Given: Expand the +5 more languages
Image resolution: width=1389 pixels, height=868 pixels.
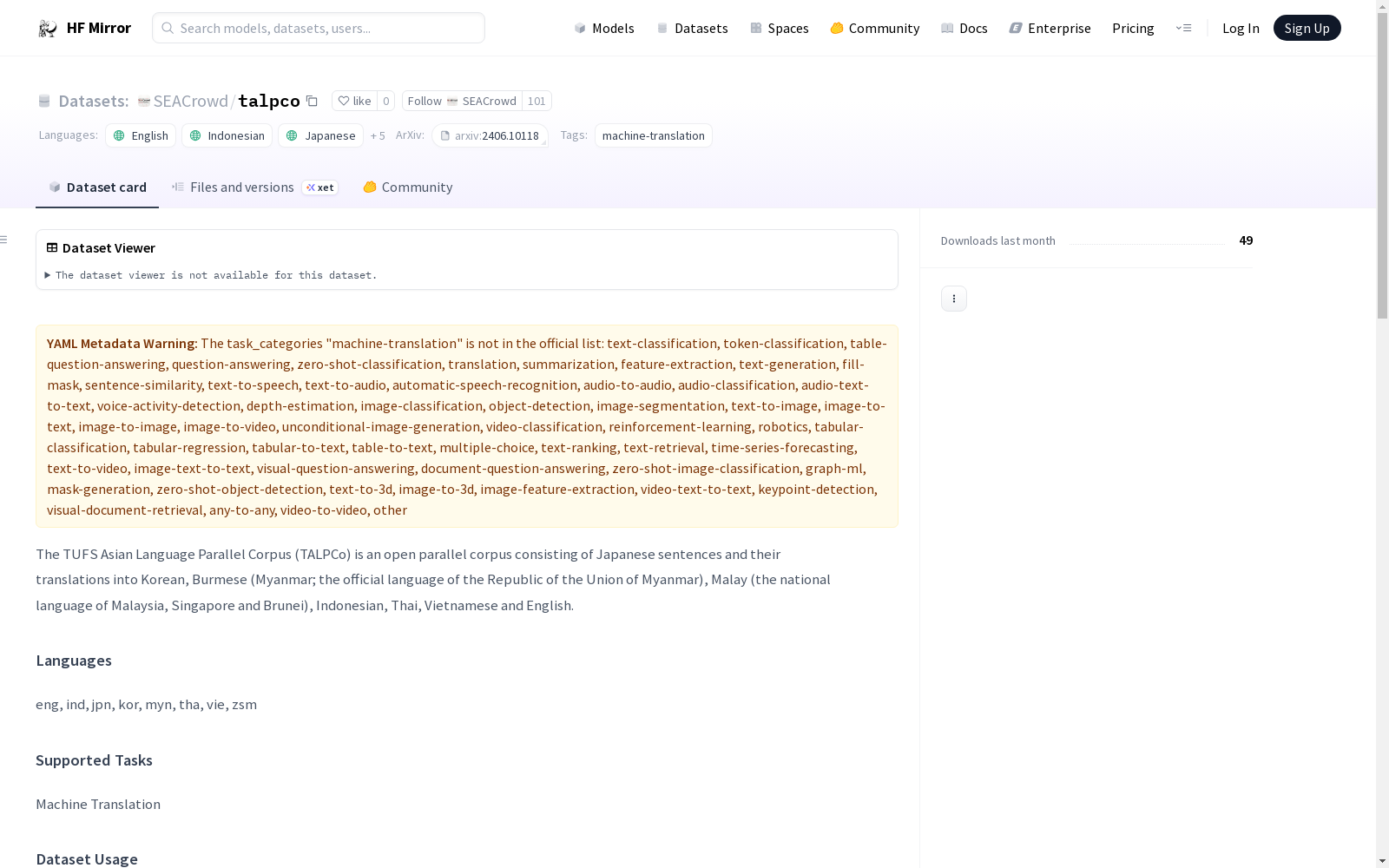Looking at the screenshot, I should [x=378, y=135].
